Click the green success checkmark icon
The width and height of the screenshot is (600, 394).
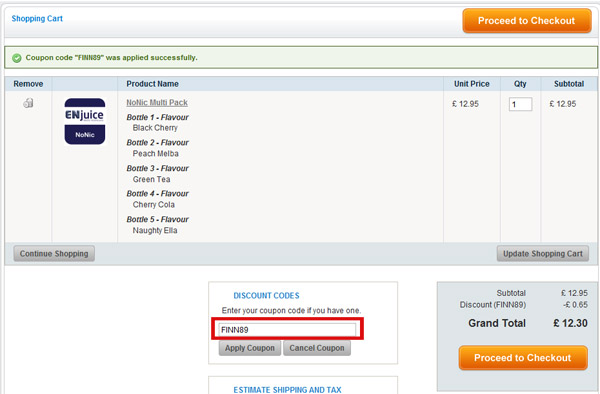click(16, 58)
